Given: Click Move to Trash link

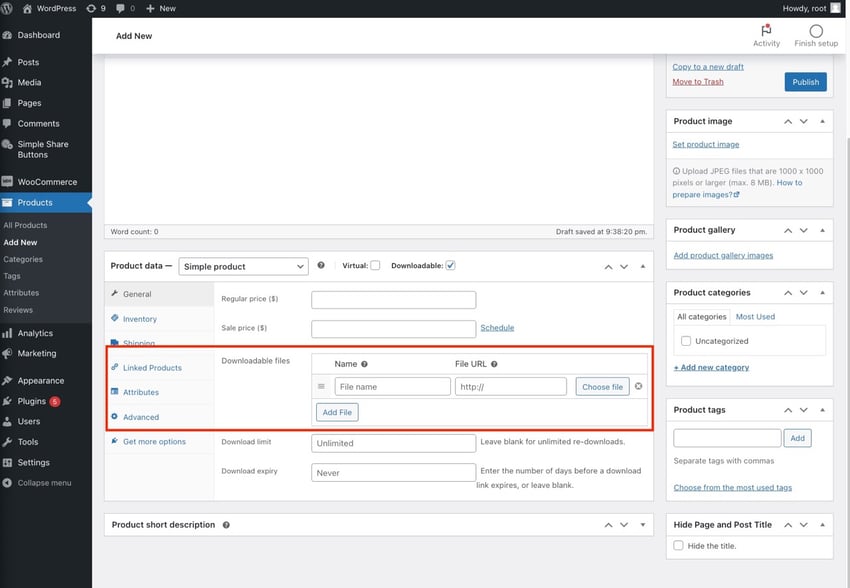Looking at the screenshot, I should pyautogui.click(x=698, y=82).
